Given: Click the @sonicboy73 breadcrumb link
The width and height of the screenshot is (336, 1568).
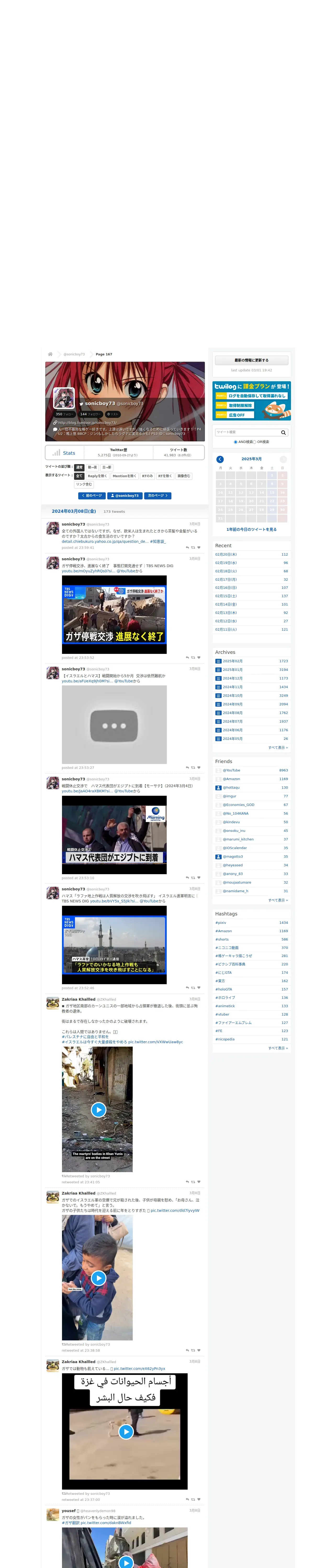Looking at the screenshot, I should (x=74, y=354).
